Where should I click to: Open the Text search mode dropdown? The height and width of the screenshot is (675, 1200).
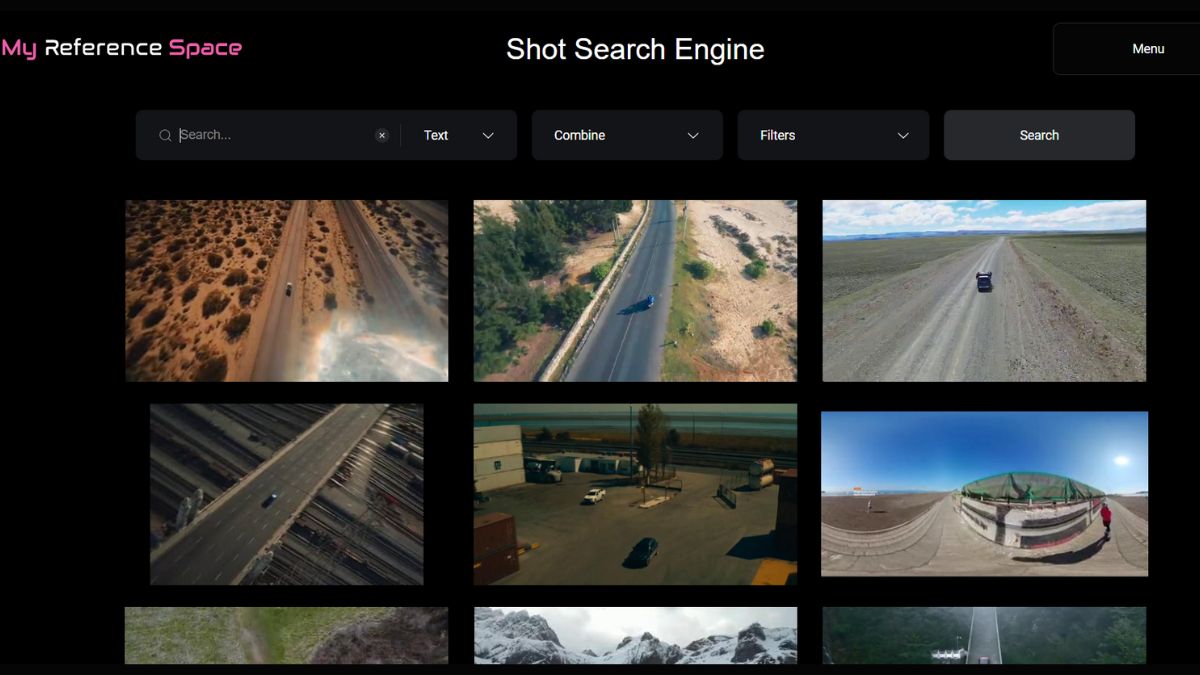click(x=458, y=135)
